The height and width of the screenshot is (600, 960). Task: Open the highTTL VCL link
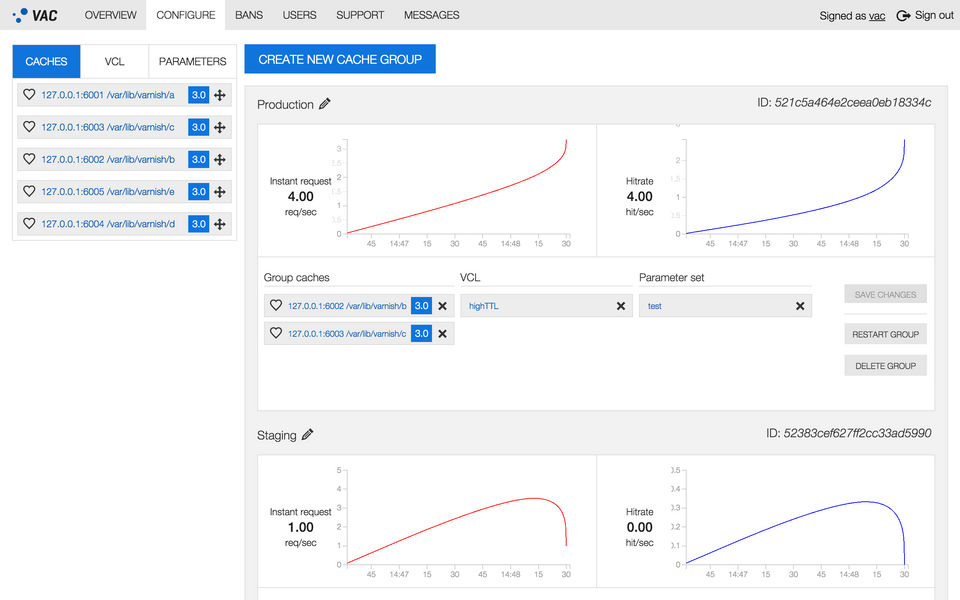tap(484, 306)
